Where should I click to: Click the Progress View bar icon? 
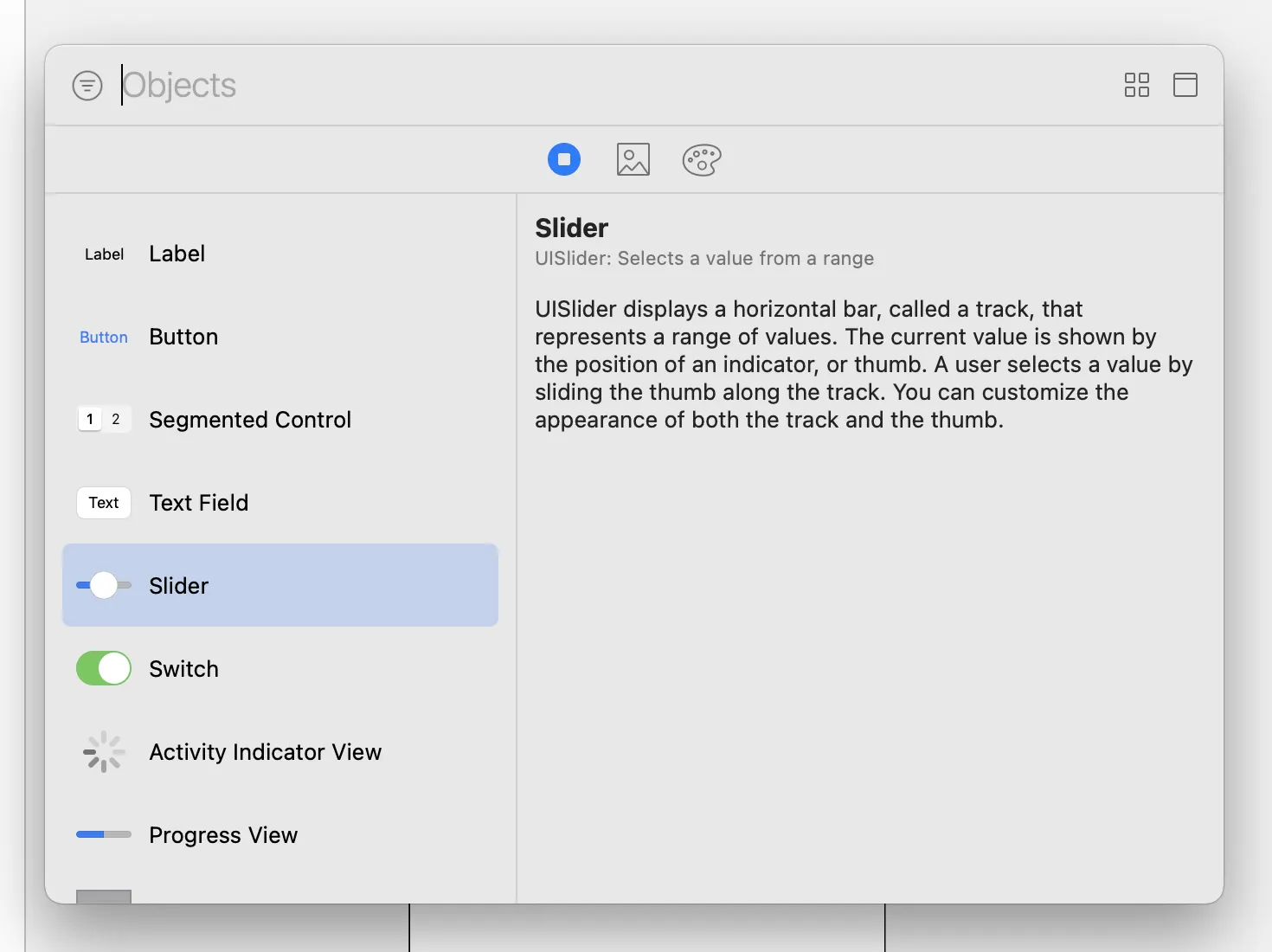104,835
